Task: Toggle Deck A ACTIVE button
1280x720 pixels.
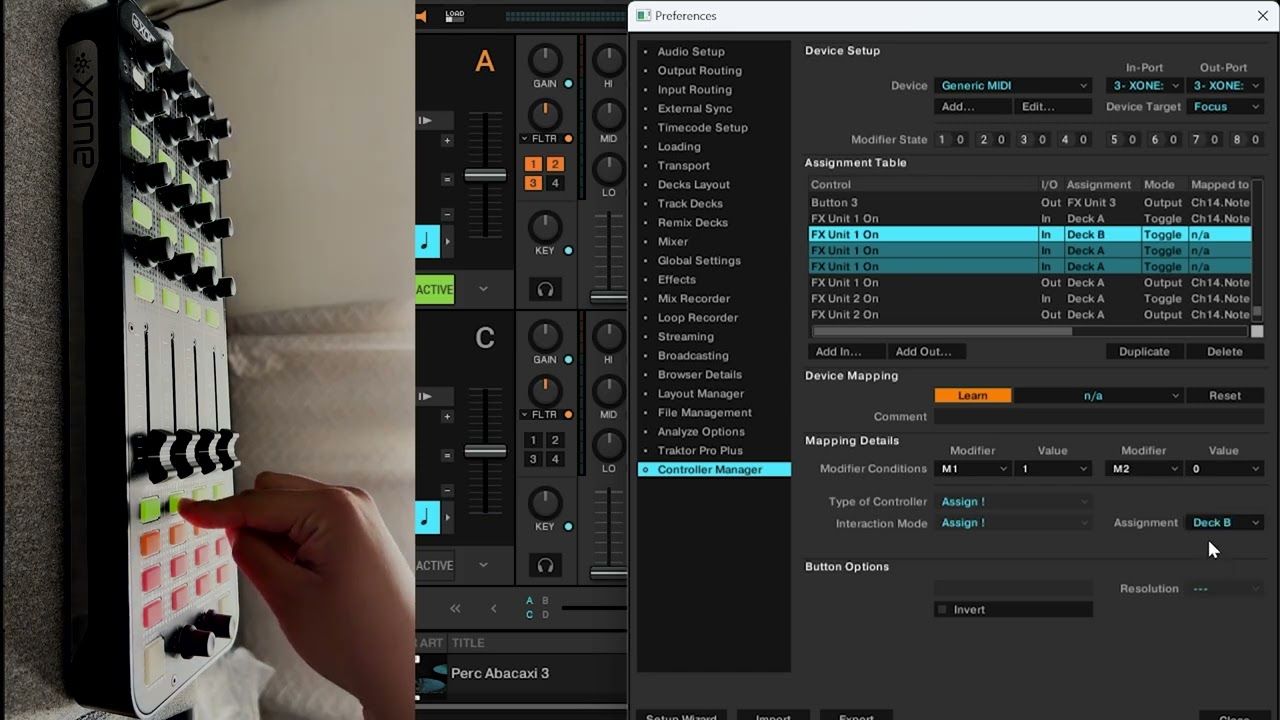Action: tap(435, 290)
